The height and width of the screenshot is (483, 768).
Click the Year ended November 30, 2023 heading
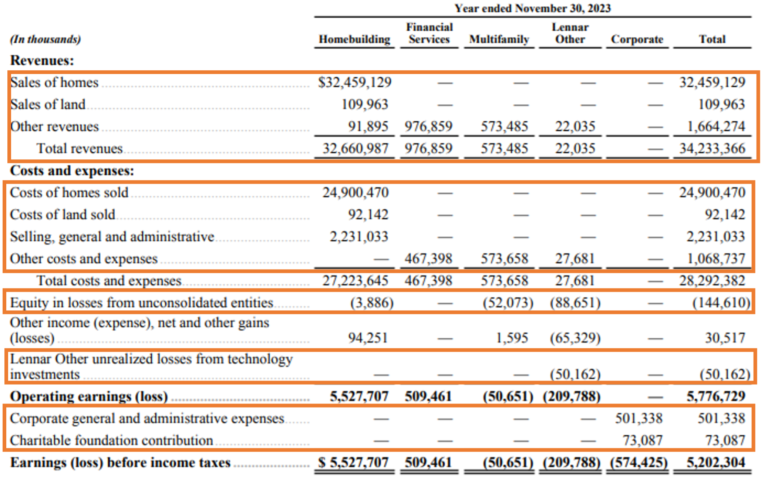click(x=531, y=8)
